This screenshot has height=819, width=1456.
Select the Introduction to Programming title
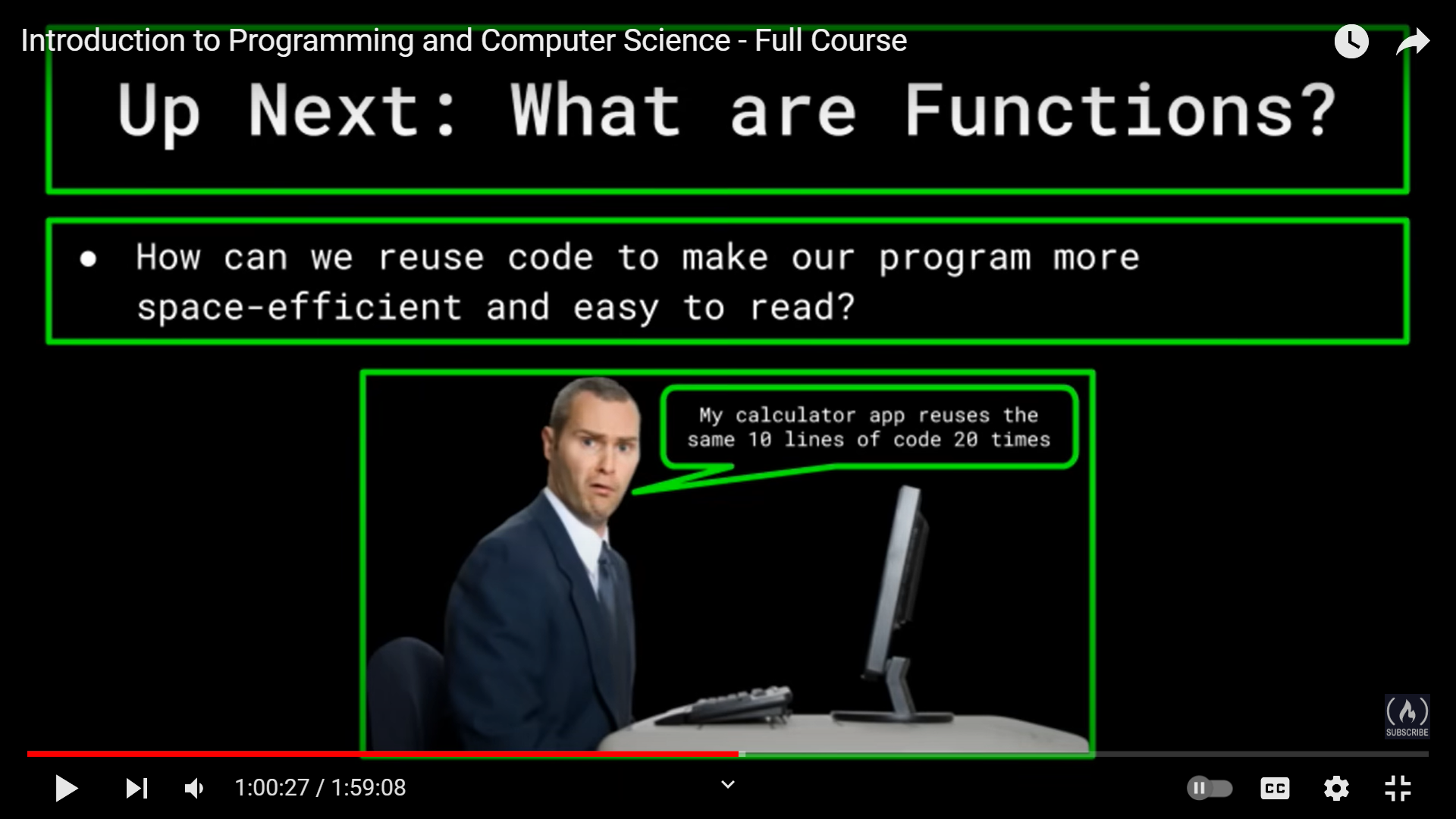(464, 40)
